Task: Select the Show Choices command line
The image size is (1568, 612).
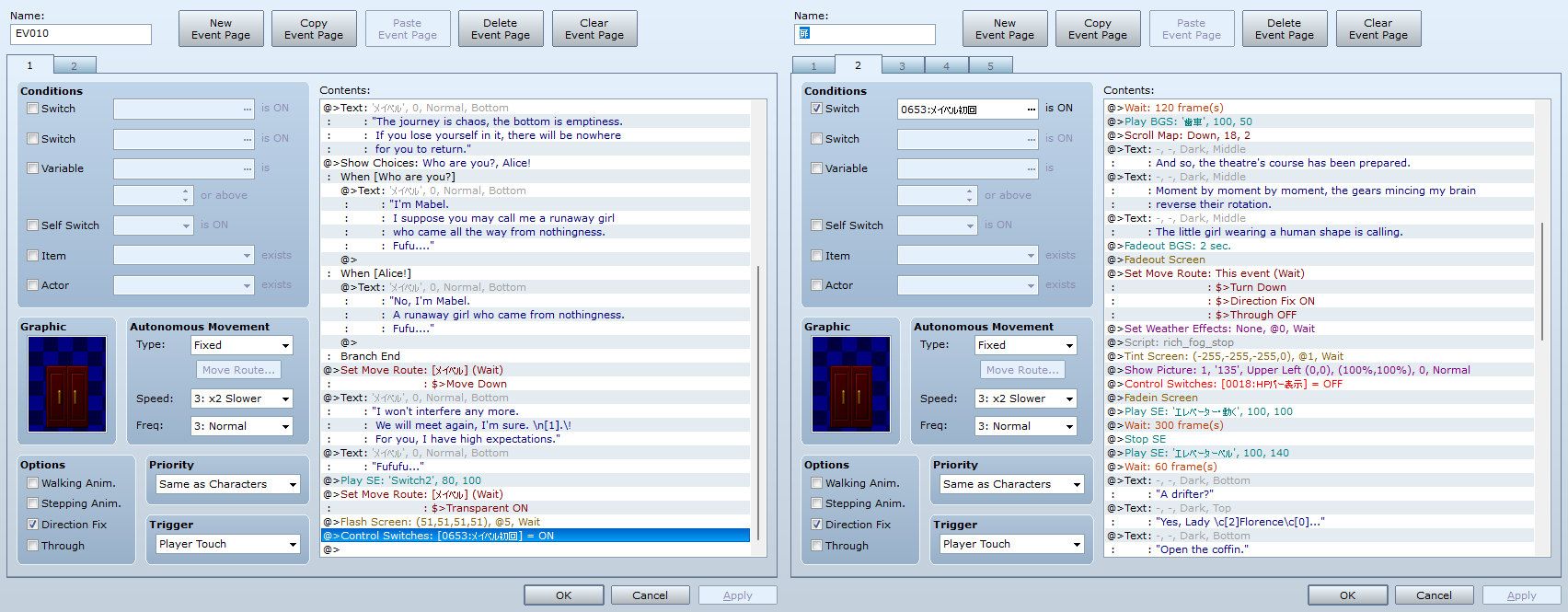Action: click(536, 163)
